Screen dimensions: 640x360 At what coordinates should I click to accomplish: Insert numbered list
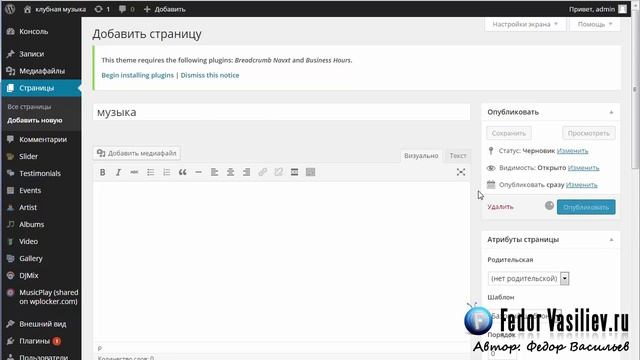click(x=167, y=172)
